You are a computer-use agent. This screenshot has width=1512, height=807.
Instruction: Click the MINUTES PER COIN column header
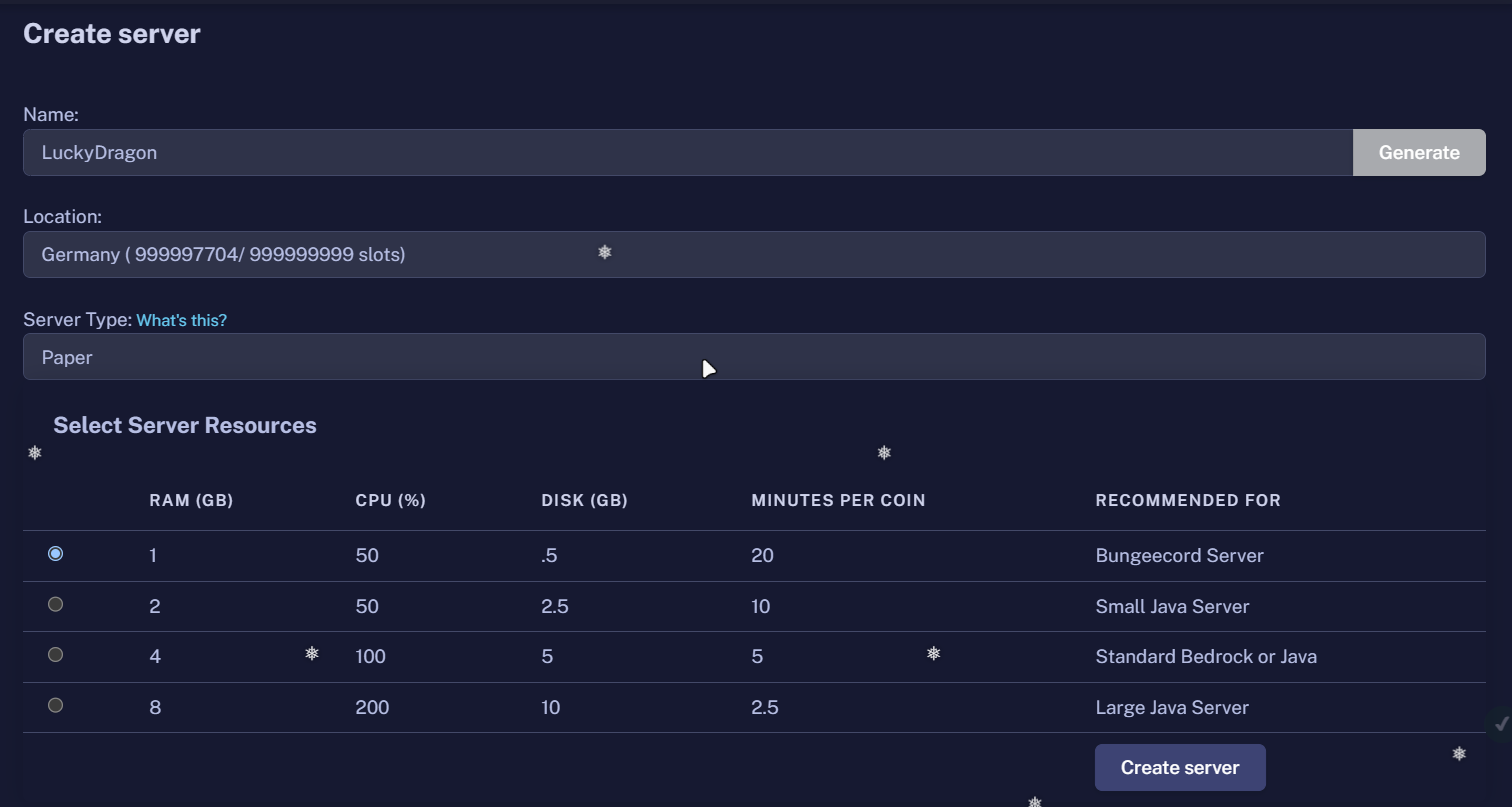pos(838,500)
